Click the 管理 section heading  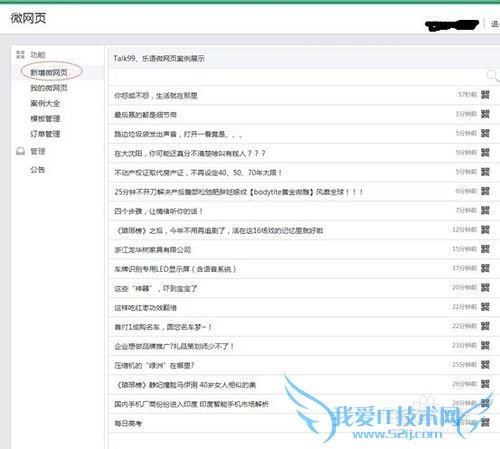pyautogui.click(x=38, y=151)
